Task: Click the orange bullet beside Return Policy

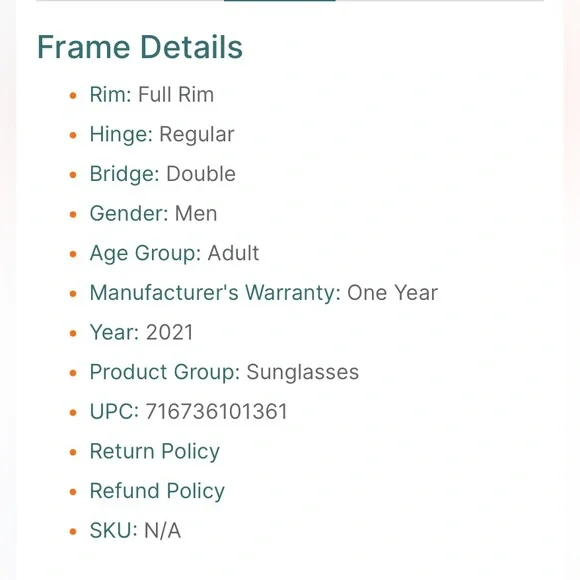Action: 73,452
